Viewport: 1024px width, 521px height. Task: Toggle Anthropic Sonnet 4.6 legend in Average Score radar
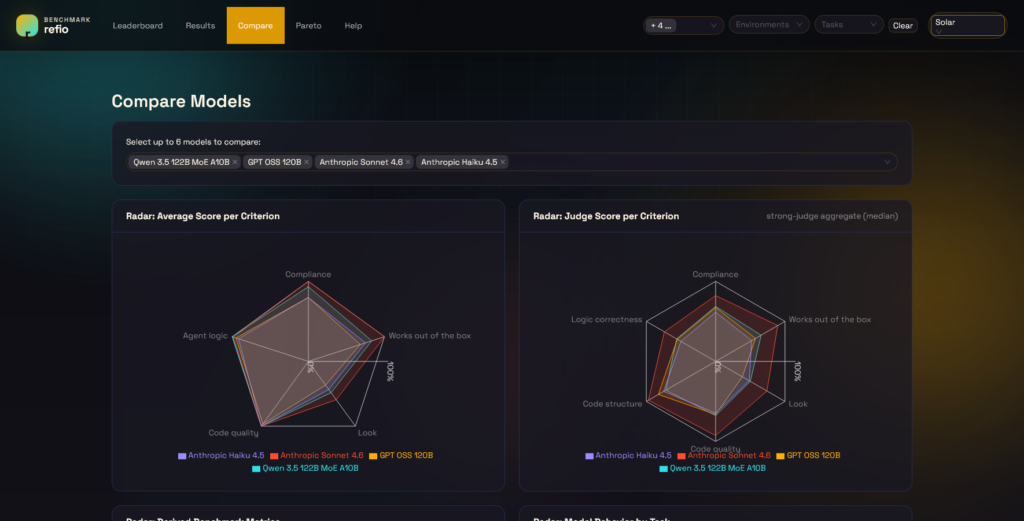point(317,456)
